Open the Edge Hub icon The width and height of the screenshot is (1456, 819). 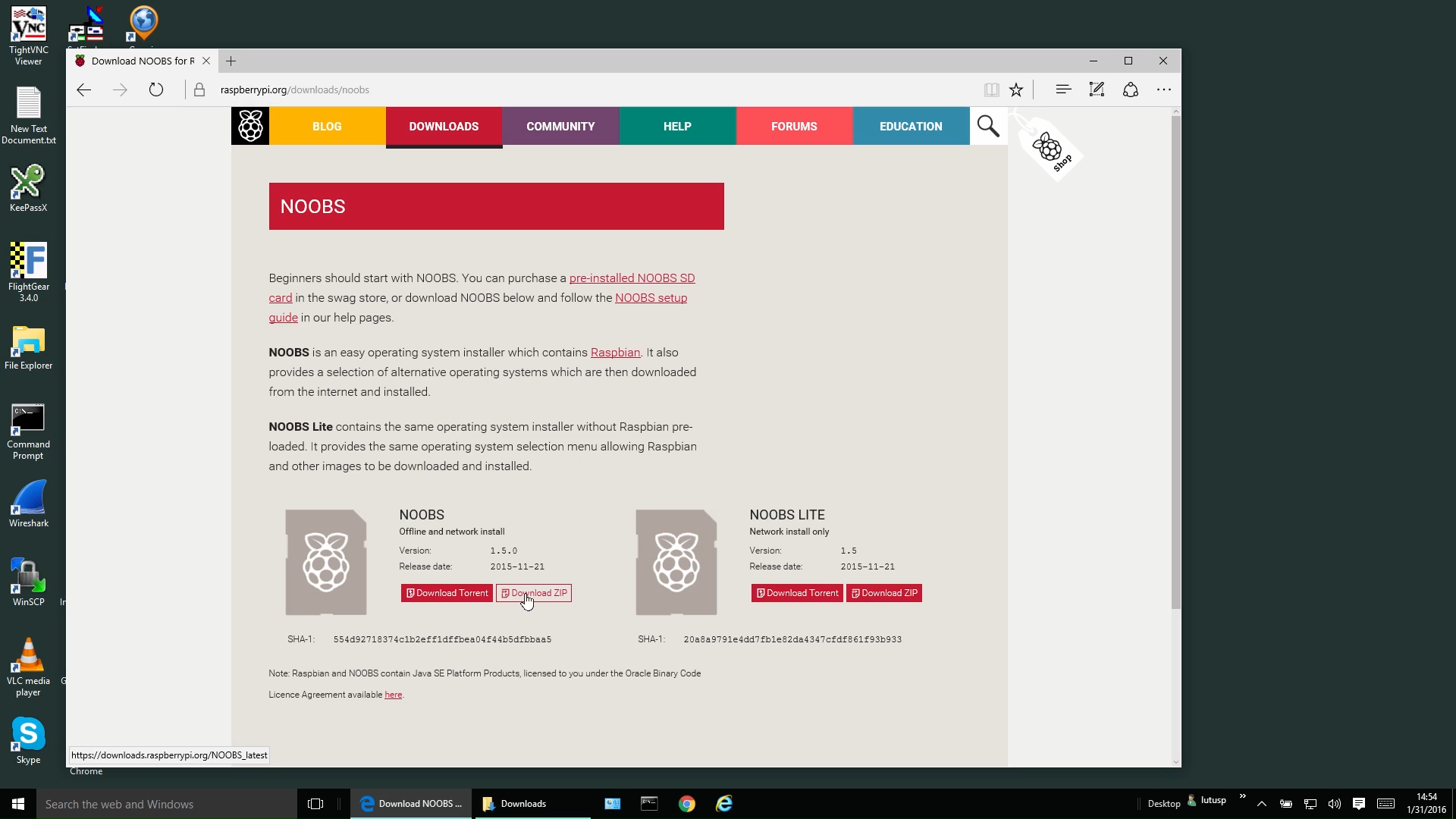pos(1063,89)
